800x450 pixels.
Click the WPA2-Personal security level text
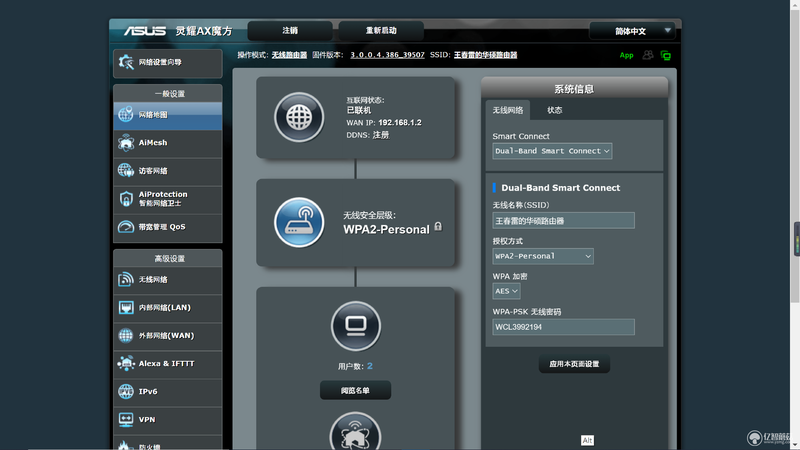coord(386,230)
